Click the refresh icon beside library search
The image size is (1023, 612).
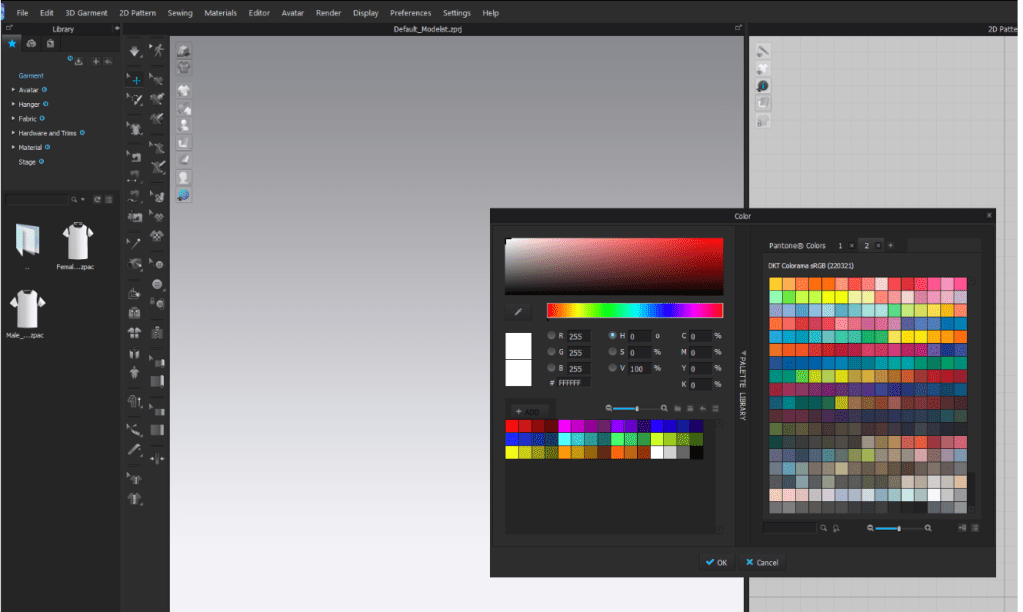coord(97,200)
